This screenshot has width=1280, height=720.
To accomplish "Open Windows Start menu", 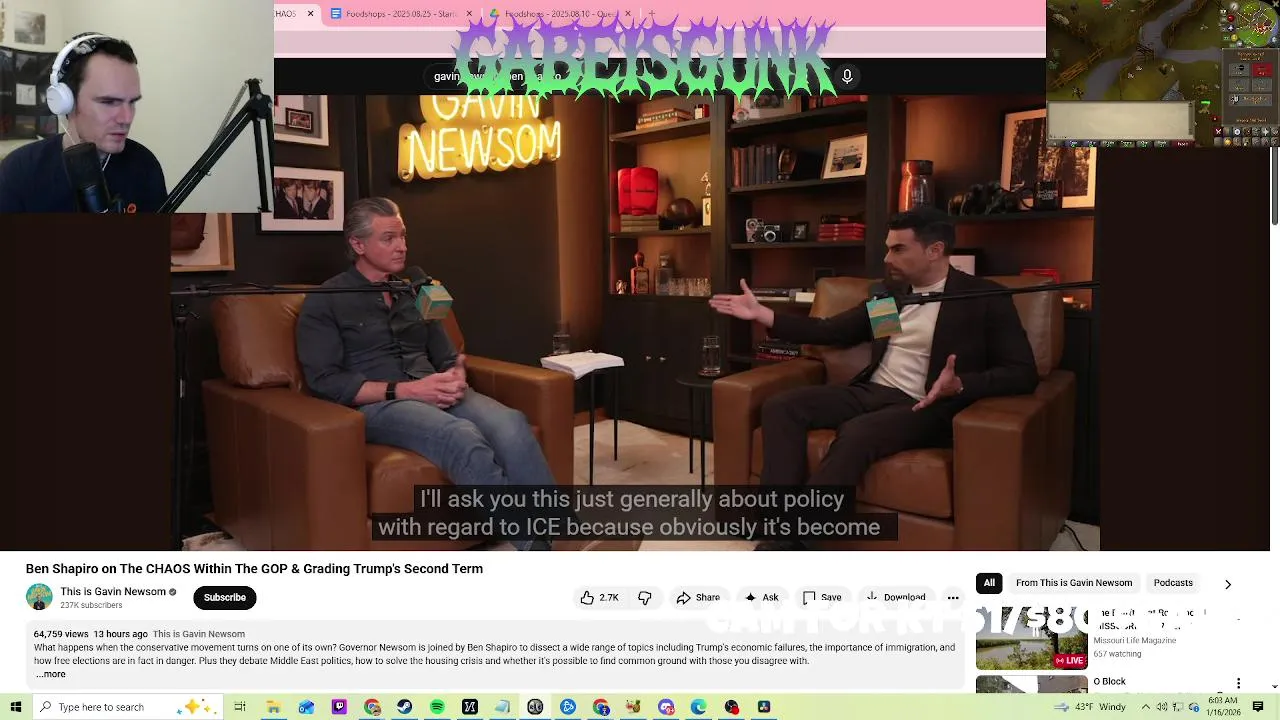I will pyautogui.click(x=15, y=707).
